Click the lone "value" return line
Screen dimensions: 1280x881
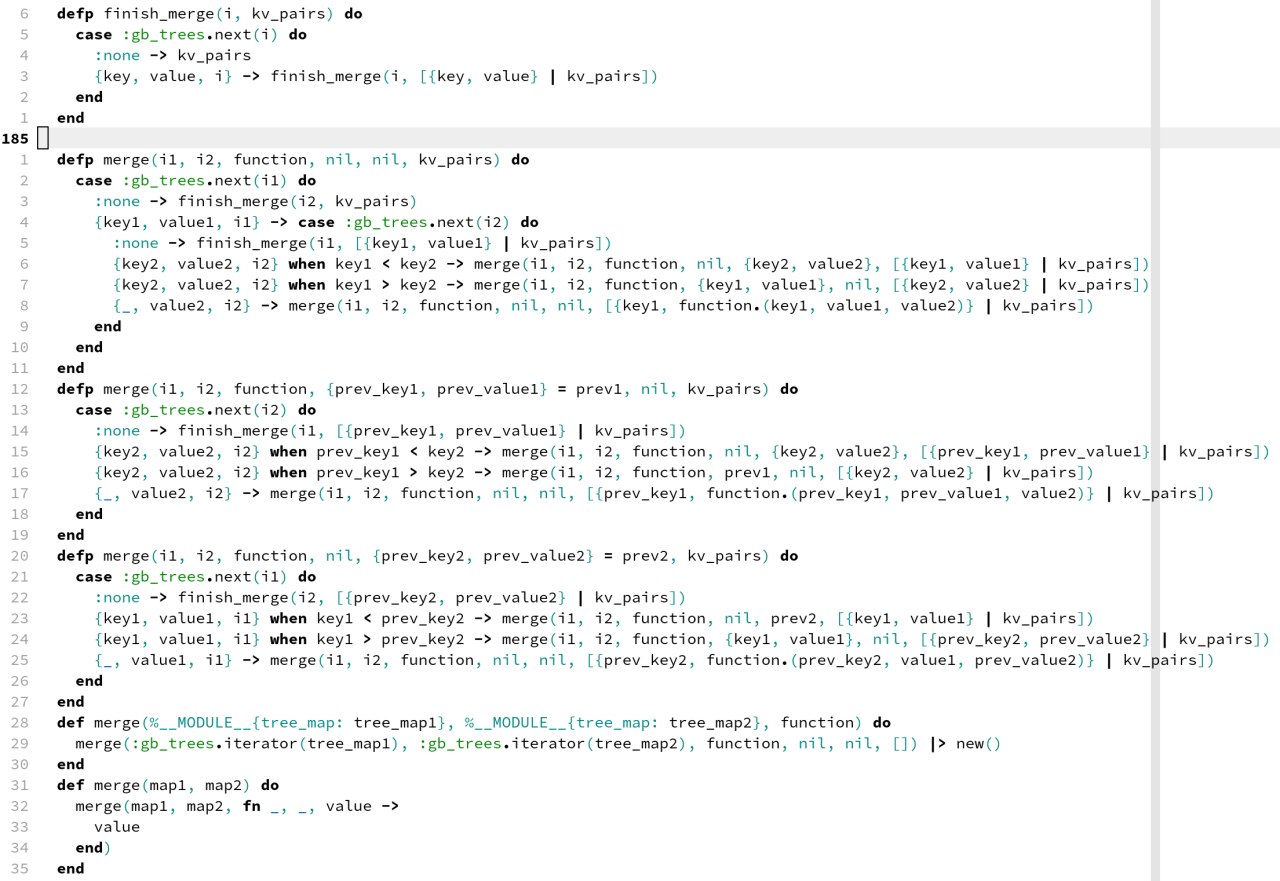pos(117,827)
